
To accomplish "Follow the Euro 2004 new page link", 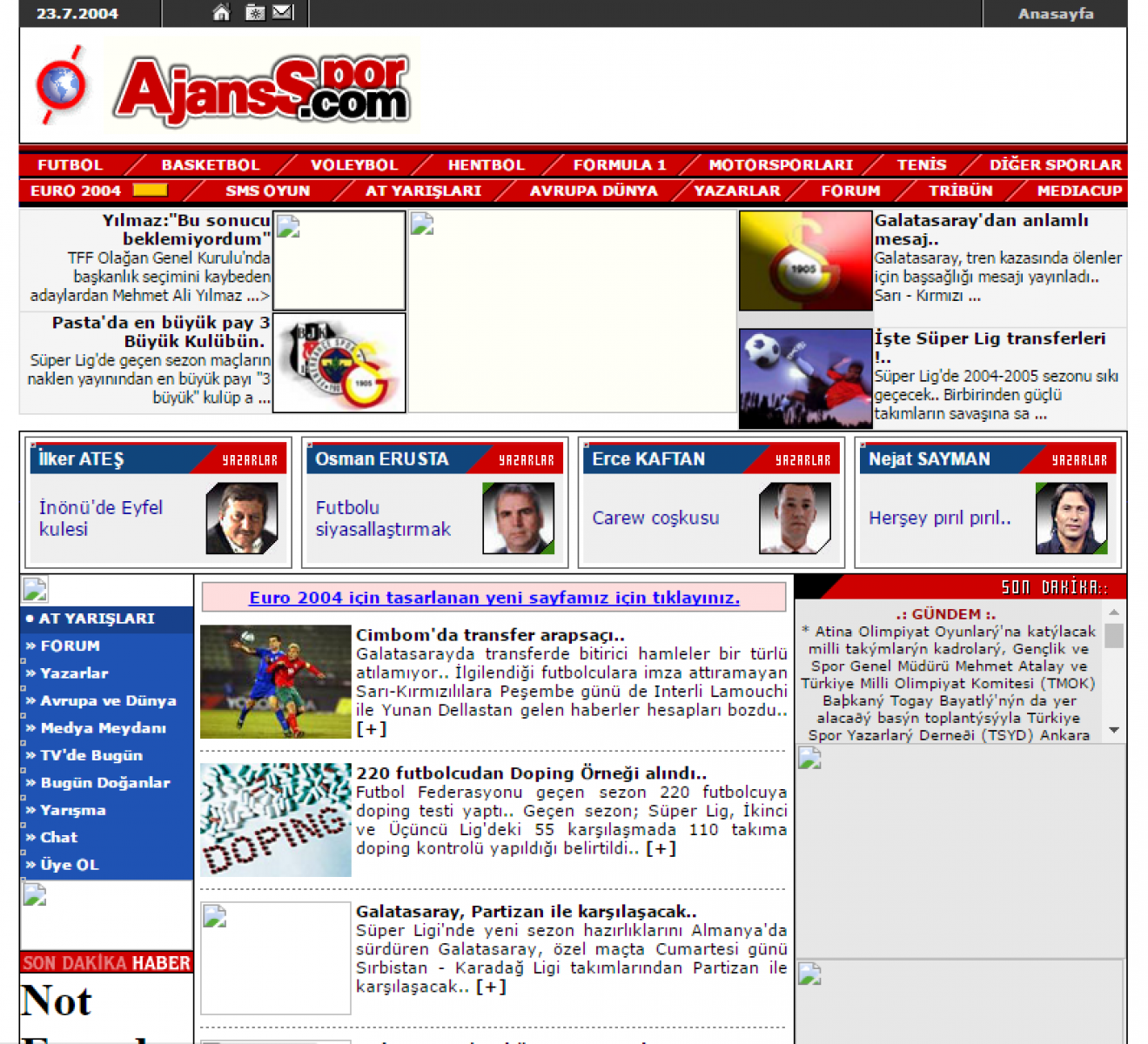I will coord(494,598).
